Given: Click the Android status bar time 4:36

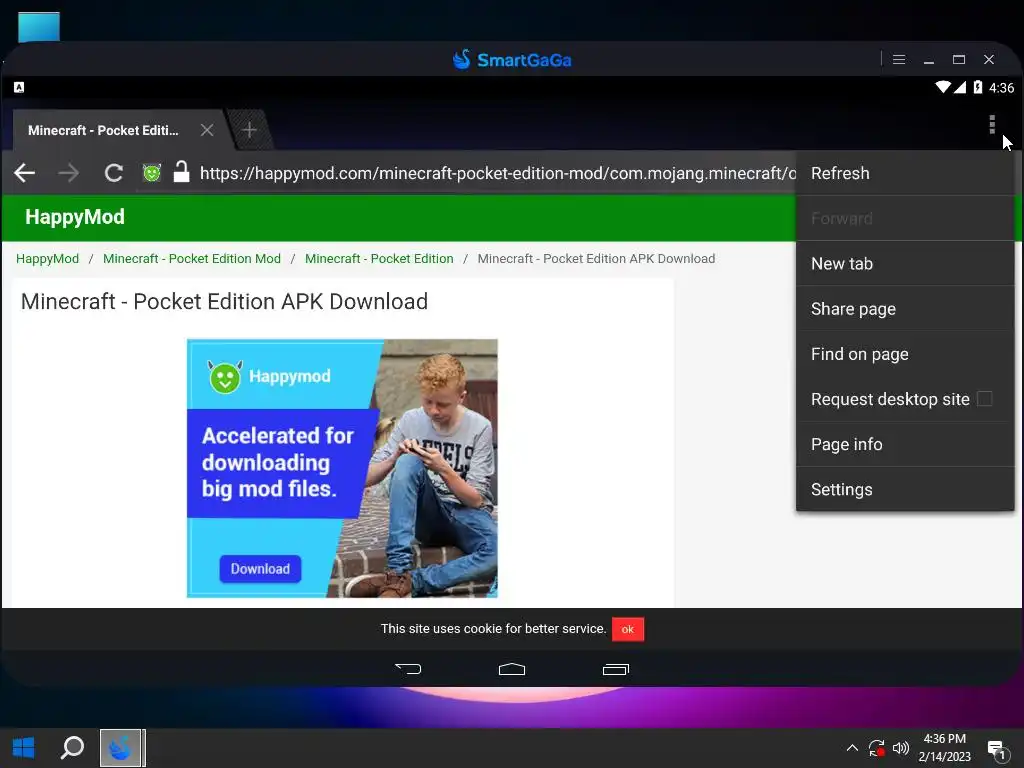Looking at the screenshot, I should [1001, 88].
